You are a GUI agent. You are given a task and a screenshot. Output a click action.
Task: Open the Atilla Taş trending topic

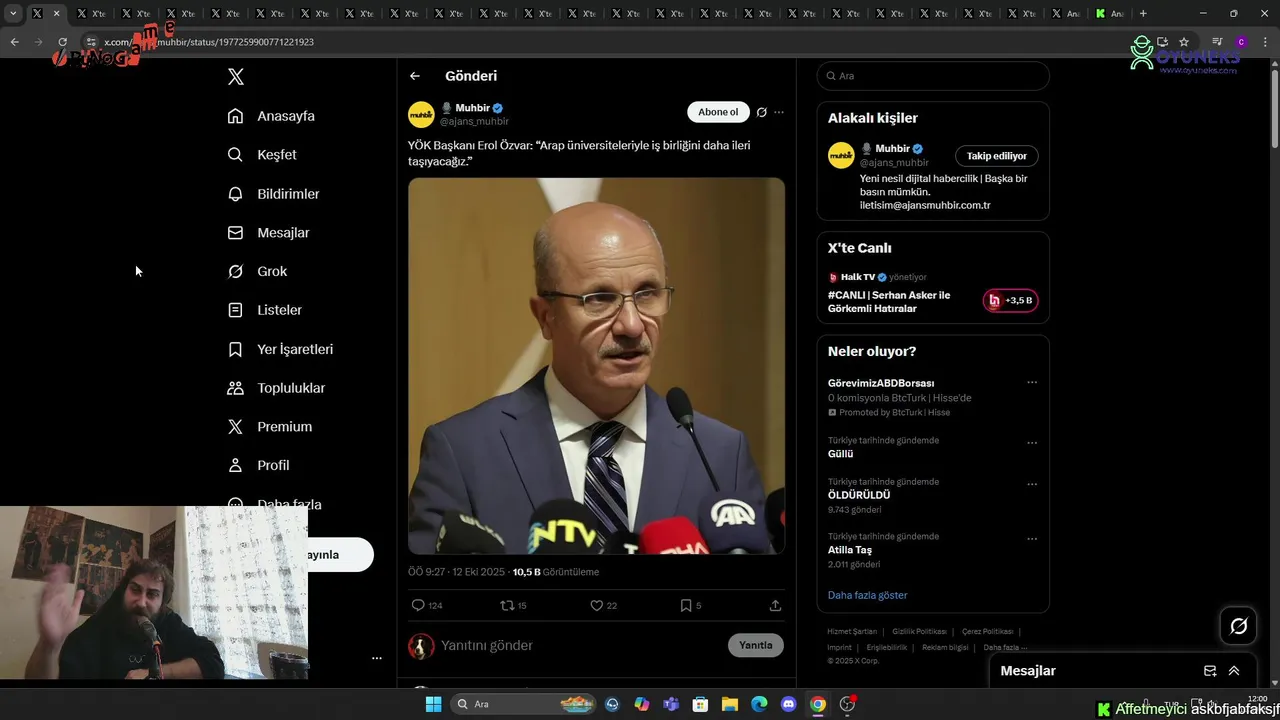tap(850, 550)
